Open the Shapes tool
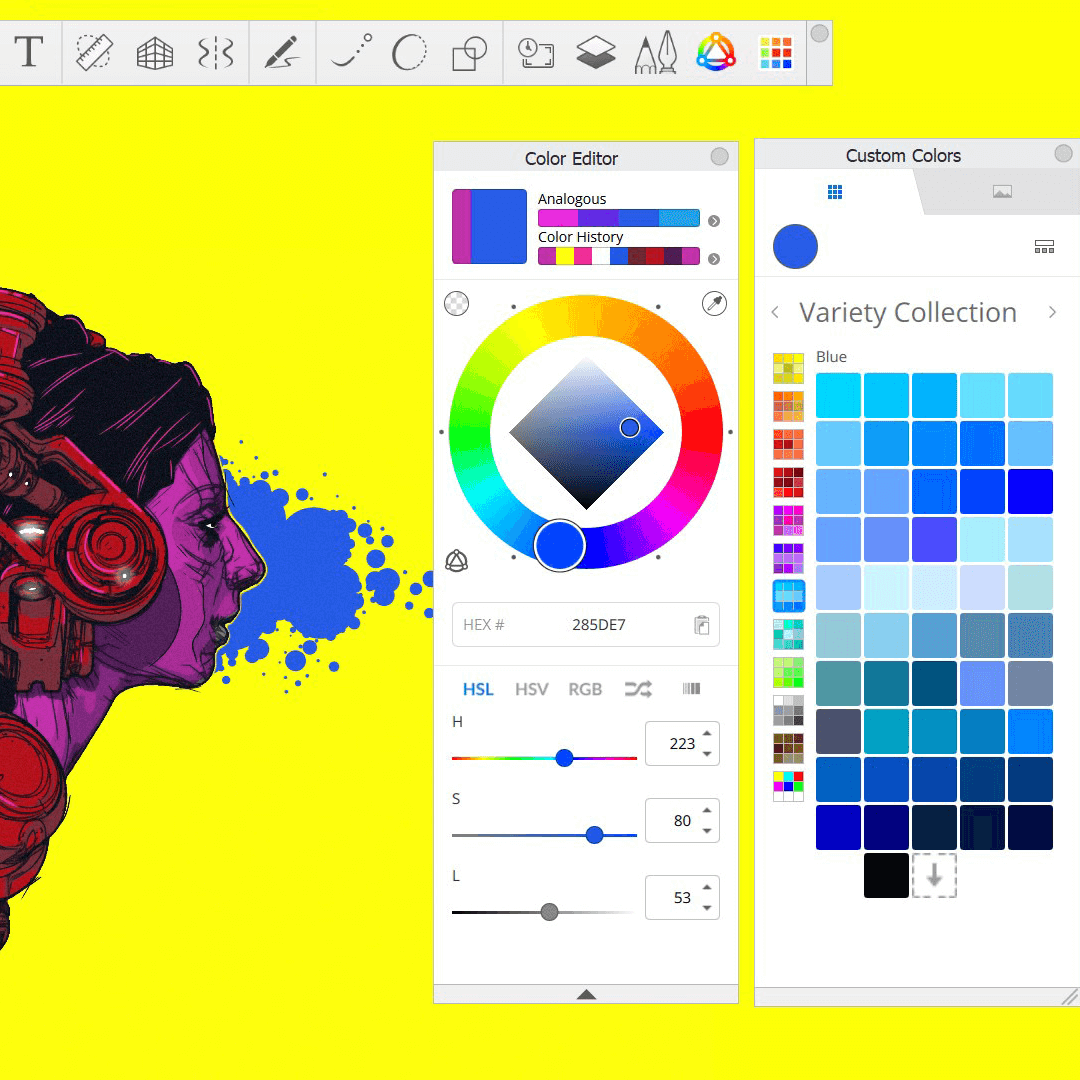 469,53
